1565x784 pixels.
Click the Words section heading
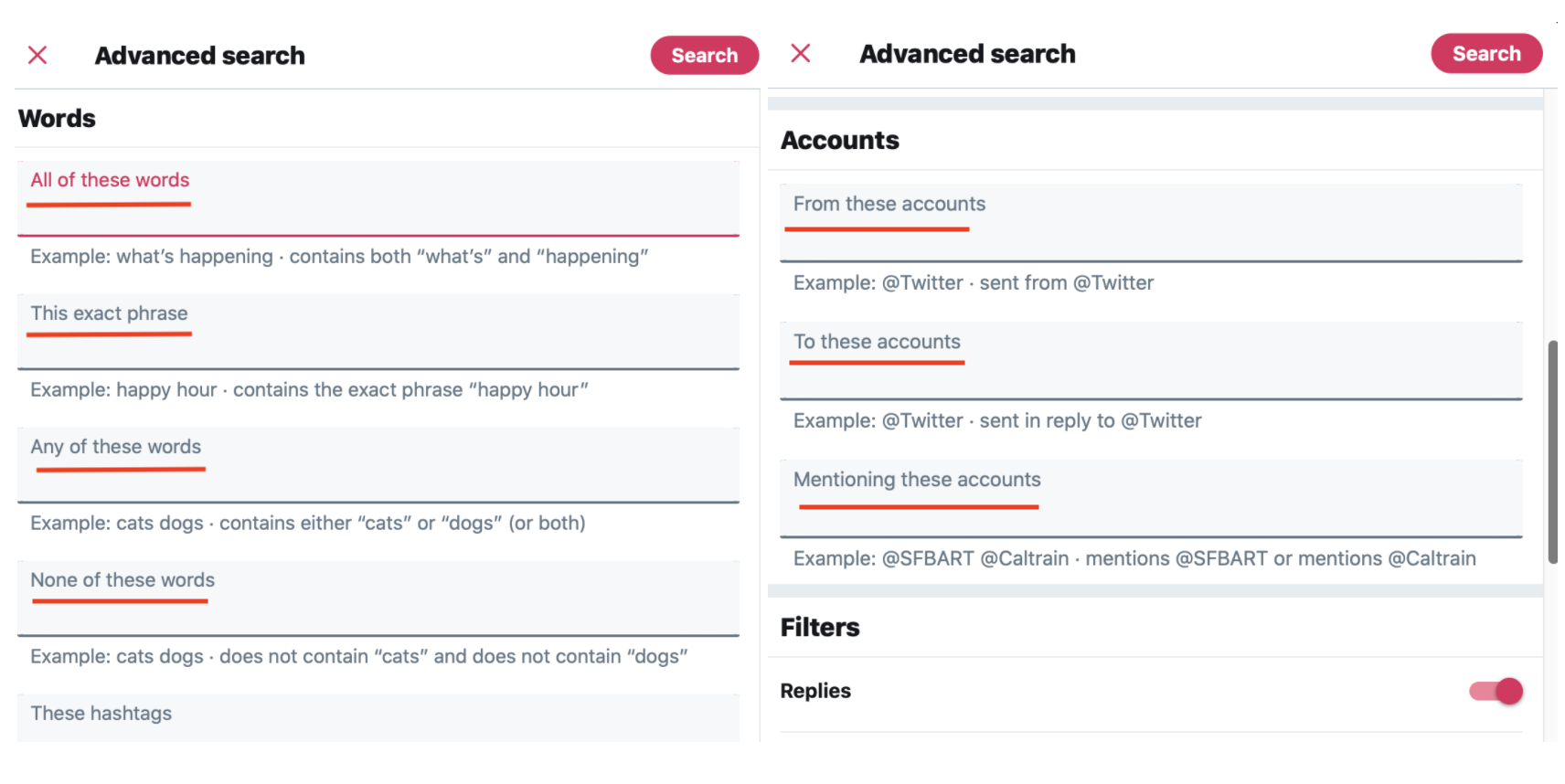click(57, 119)
